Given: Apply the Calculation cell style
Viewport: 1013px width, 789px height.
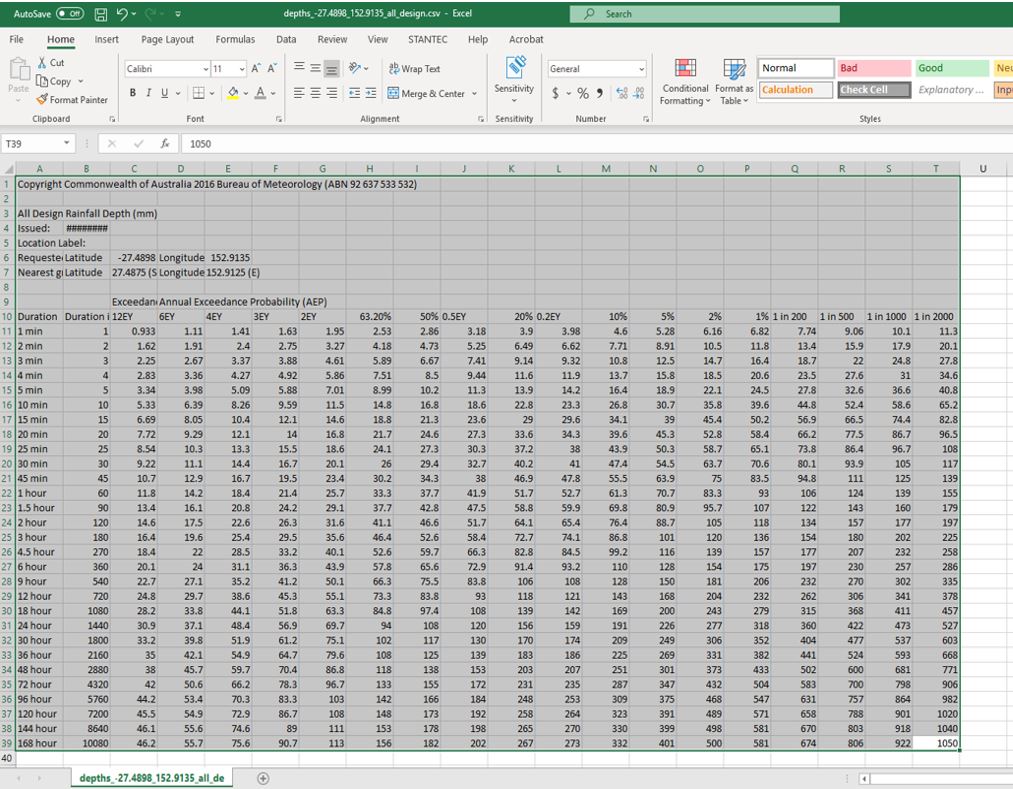Looking at the screenshot, I should point(796,90).
